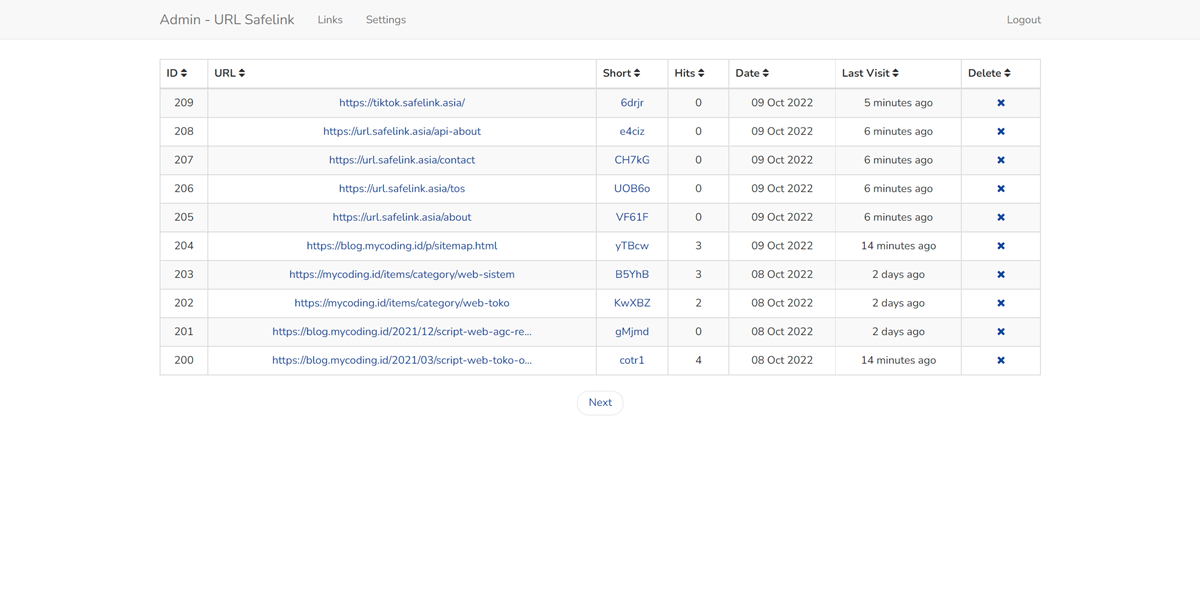Go to Admin - URL Safelink home
This screenshot has height=604, width=1200.
tap(227, 20)
